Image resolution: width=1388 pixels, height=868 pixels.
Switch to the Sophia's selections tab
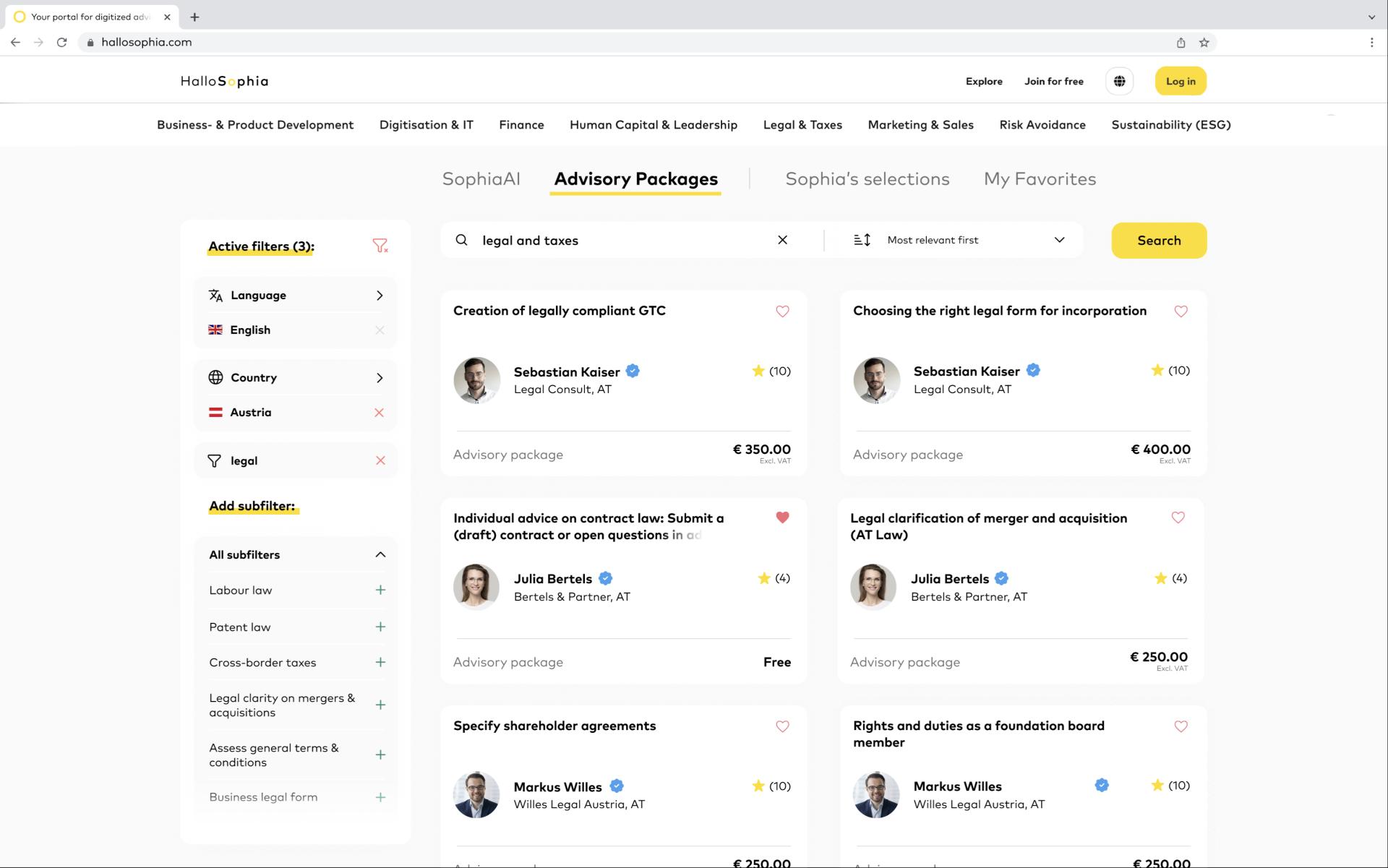pyautogui.click(x=867, y=179)
